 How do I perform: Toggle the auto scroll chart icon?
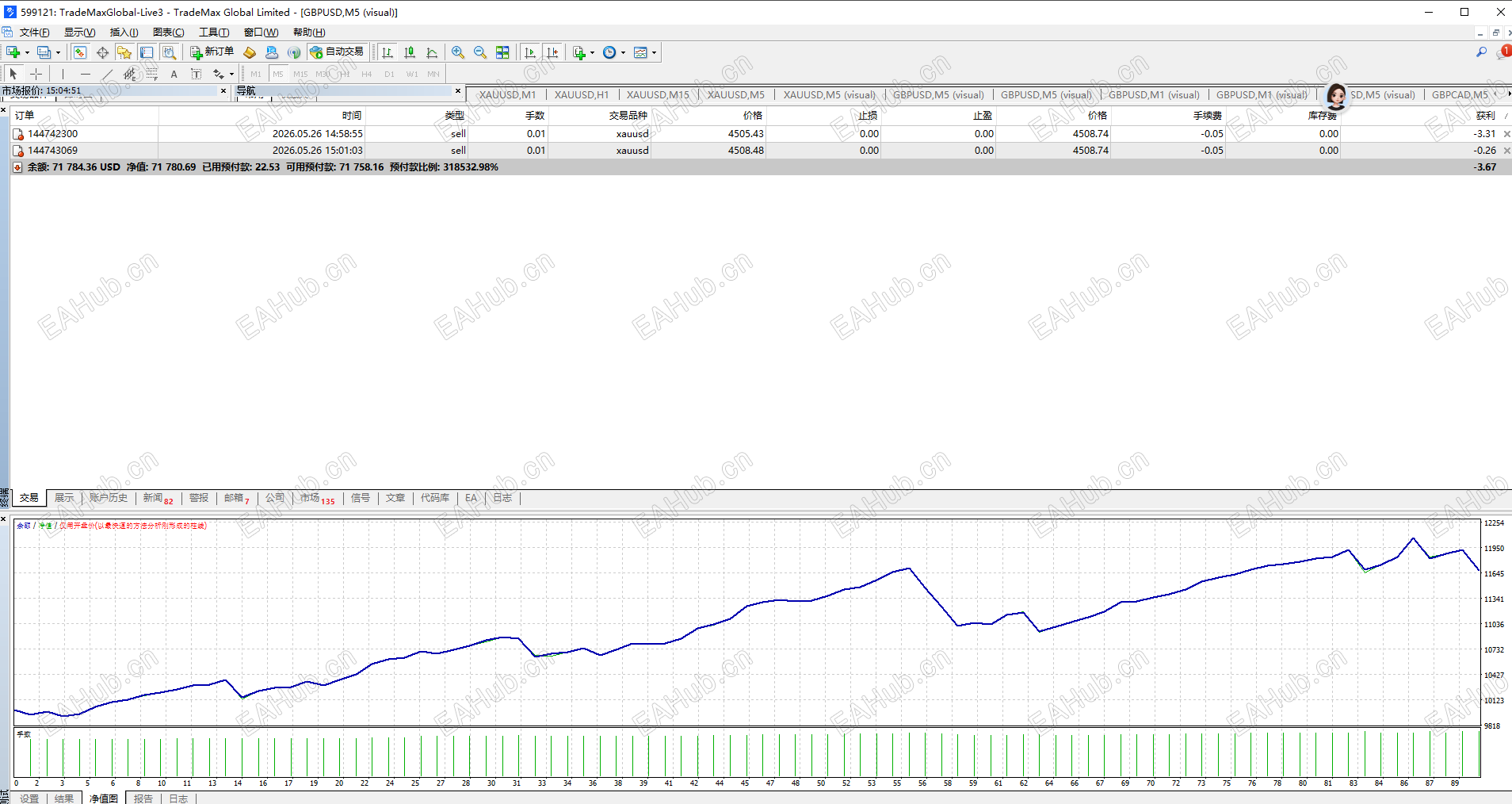(530, 52)
